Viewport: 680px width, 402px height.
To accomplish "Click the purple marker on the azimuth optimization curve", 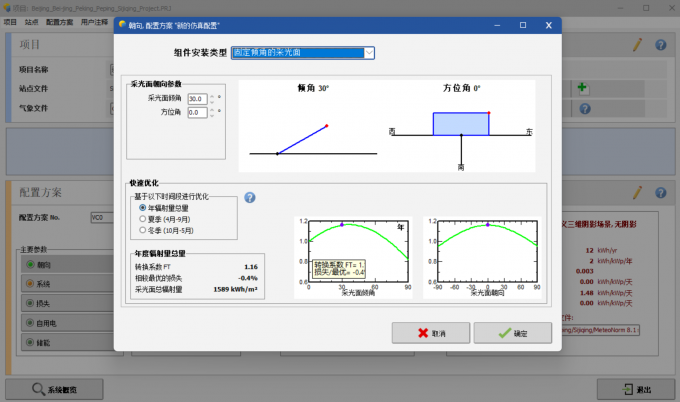I will (487, 225).
